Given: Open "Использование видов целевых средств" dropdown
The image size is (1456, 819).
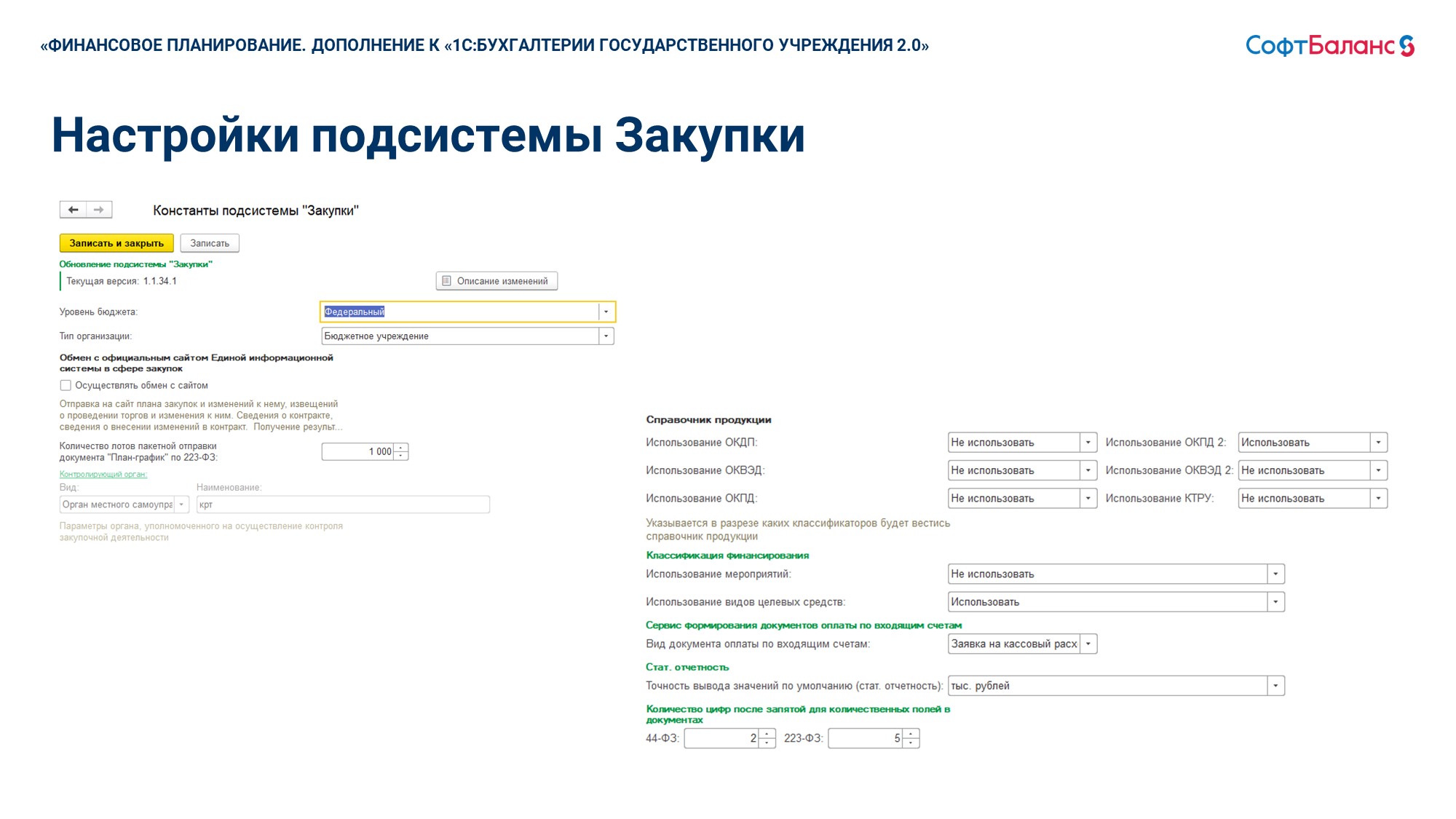Looking at the screenshot, I should point(1275,602).
